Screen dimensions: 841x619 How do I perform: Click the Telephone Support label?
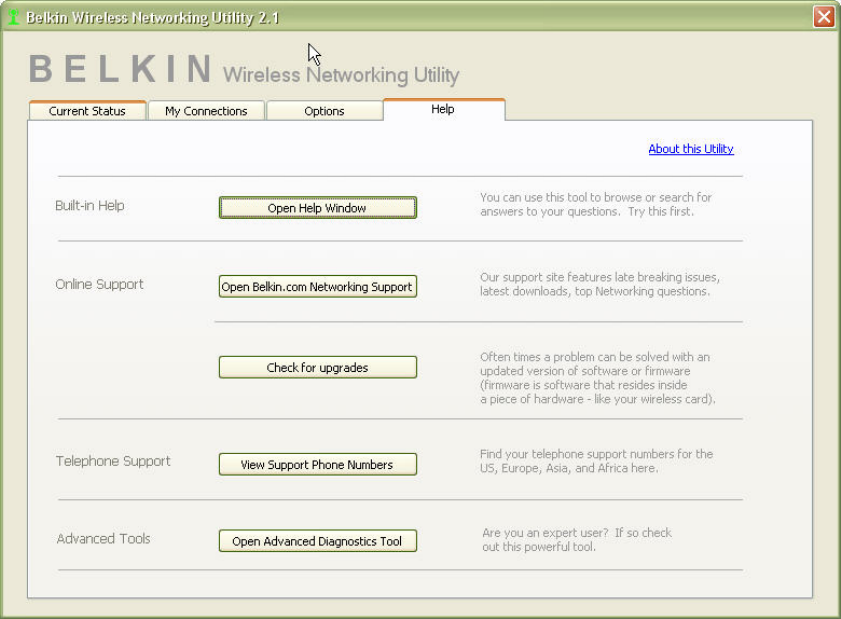(113, 461)
